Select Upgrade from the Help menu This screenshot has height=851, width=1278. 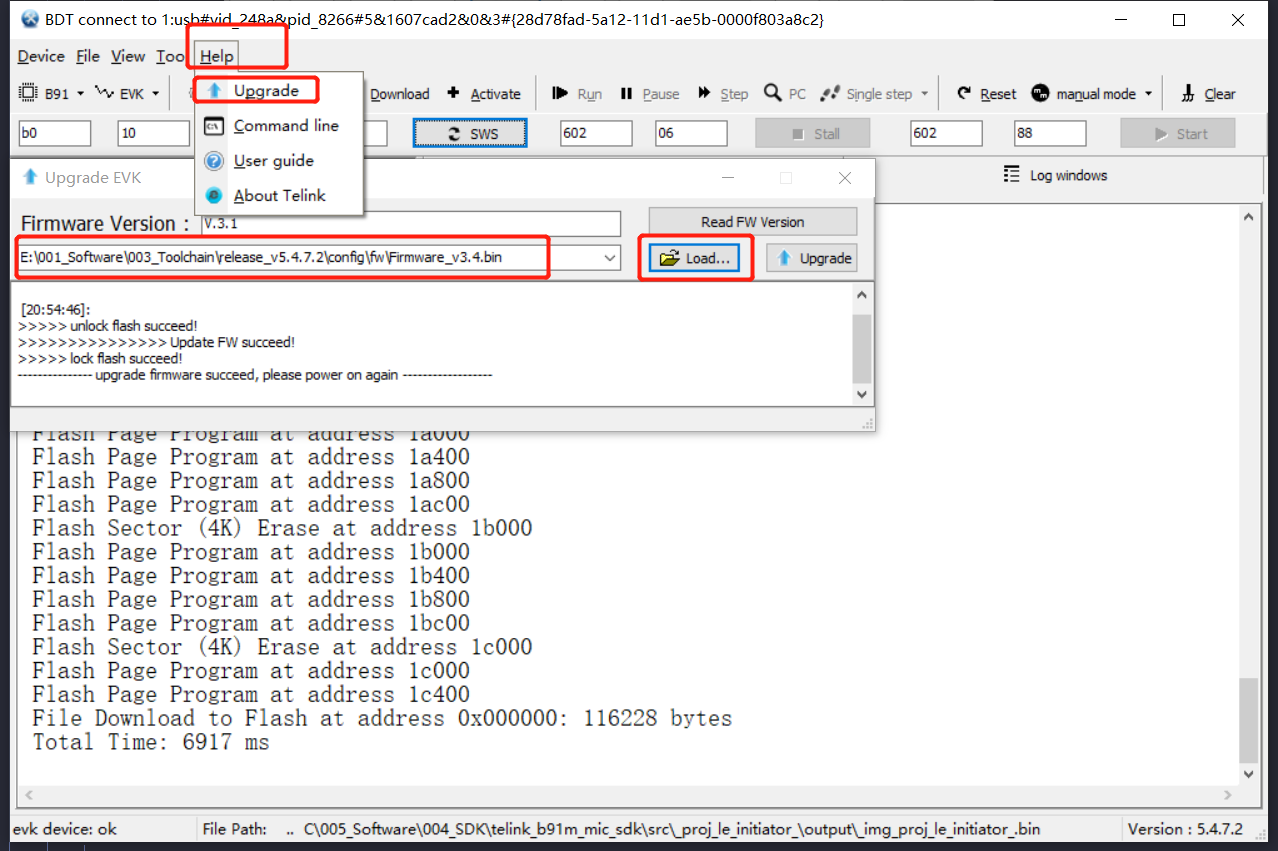(265, 91)
